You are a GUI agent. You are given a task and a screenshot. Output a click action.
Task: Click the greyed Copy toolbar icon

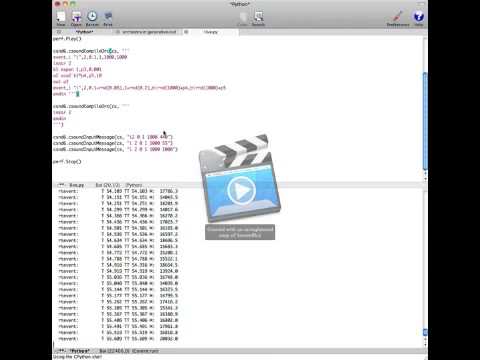[243, 18]
